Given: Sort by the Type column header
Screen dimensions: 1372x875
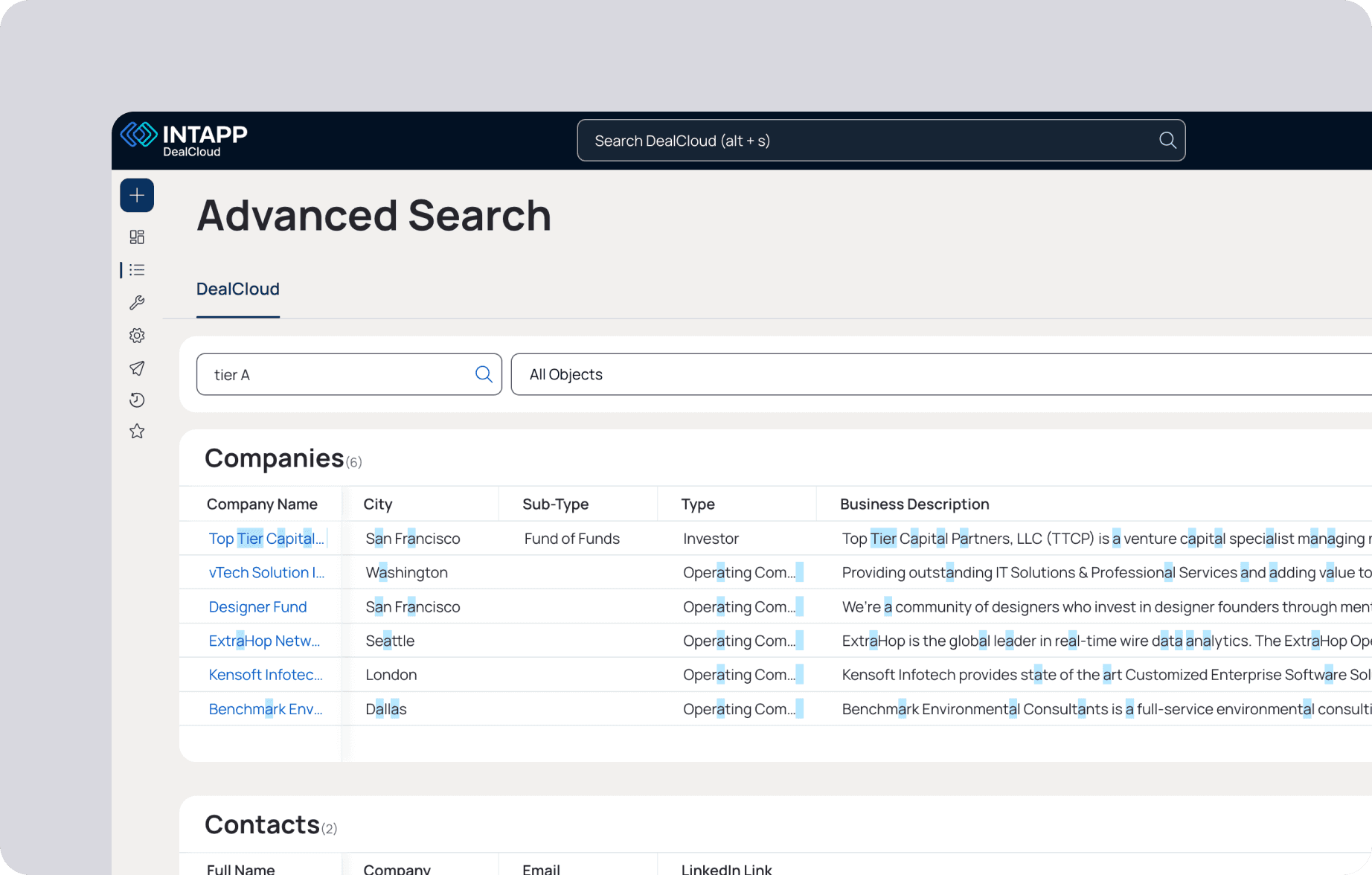Looking at the screenshot, I should 698,504.
